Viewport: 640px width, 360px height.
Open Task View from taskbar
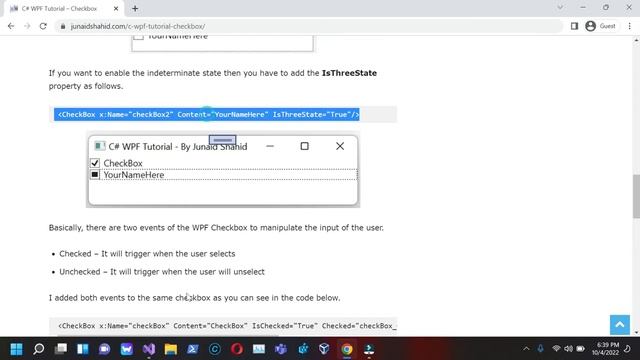(61, 349)
